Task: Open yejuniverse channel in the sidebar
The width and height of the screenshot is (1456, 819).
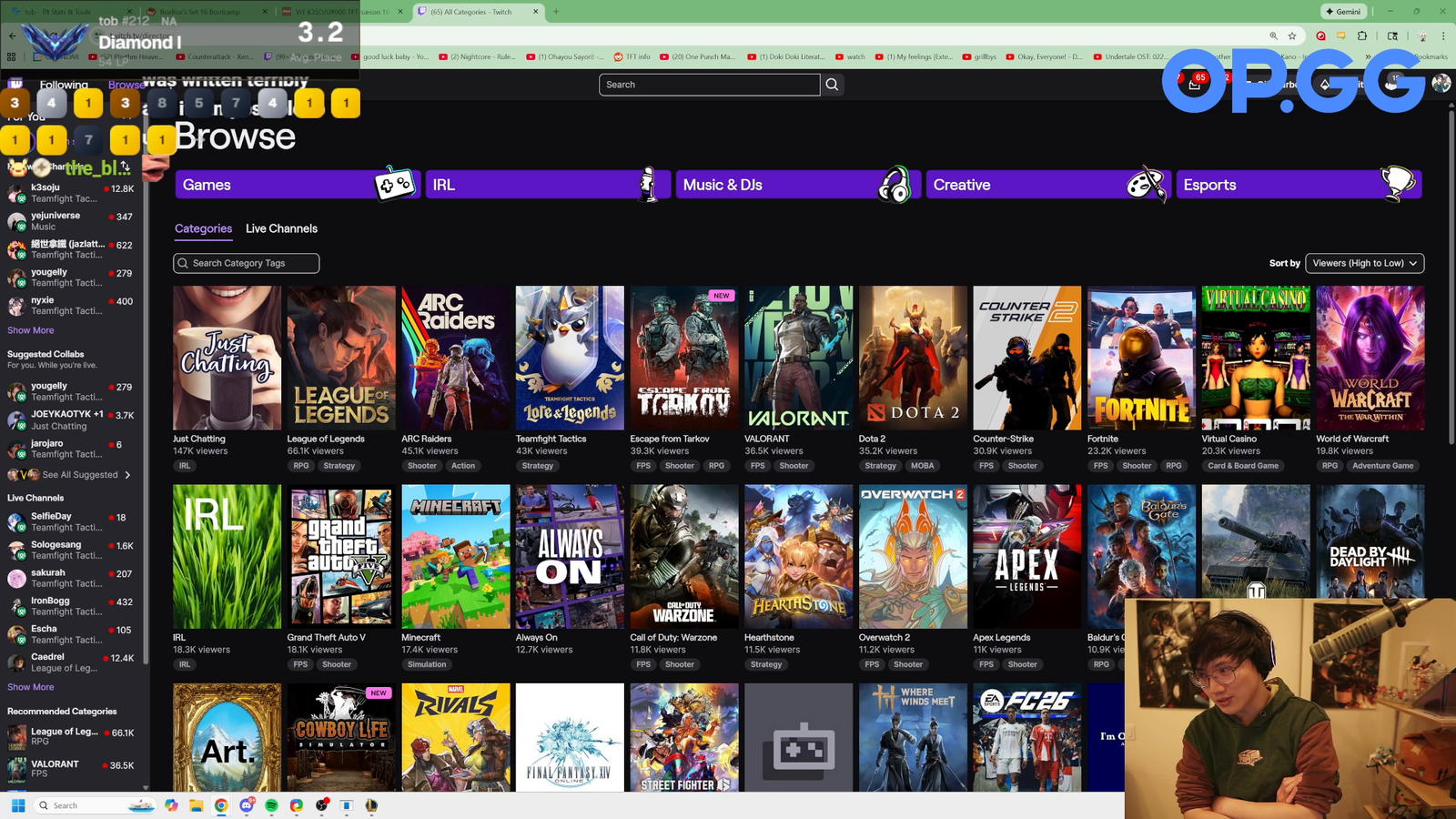Action: (71, 221)
